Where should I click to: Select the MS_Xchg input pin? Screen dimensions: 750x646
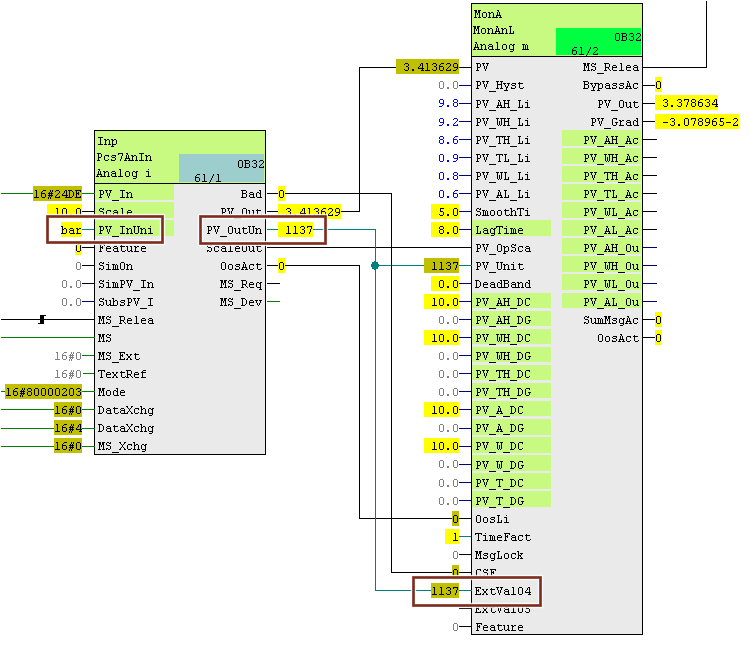(122, 446)
